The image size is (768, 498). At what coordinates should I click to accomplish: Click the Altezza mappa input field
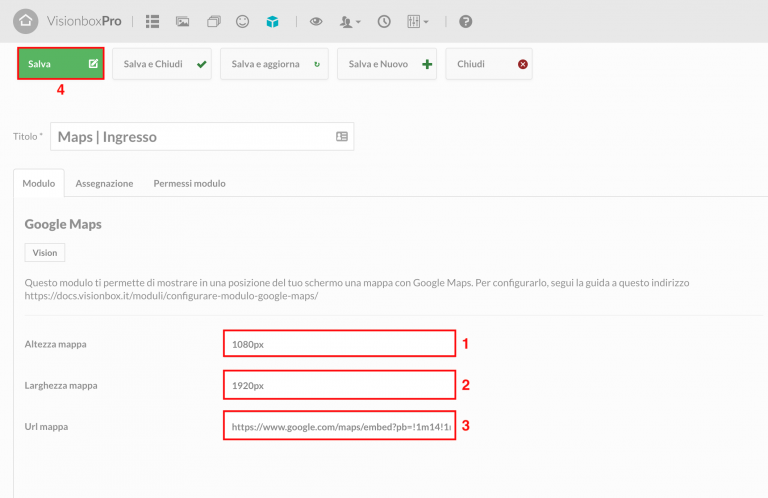339,344
